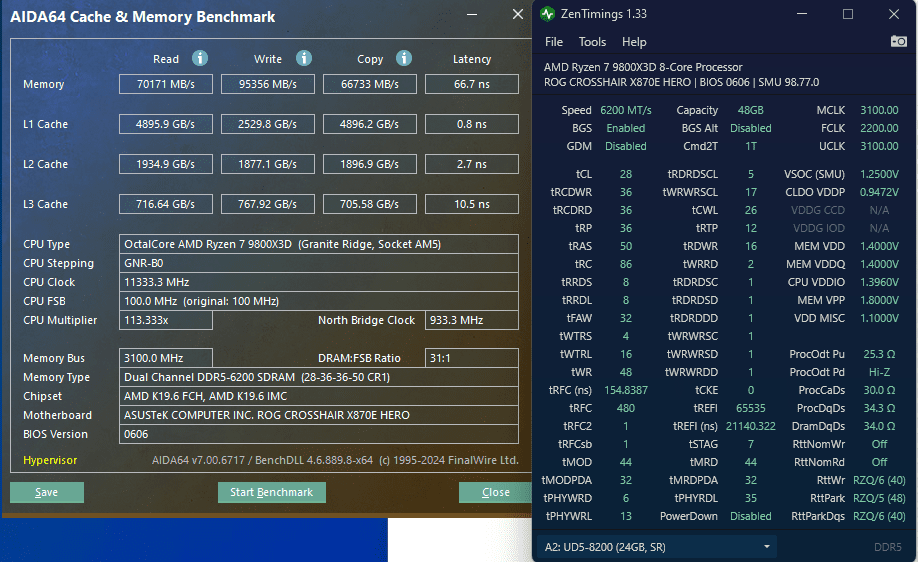Click the Copy info icon in AIDA64

coord(404,59)
